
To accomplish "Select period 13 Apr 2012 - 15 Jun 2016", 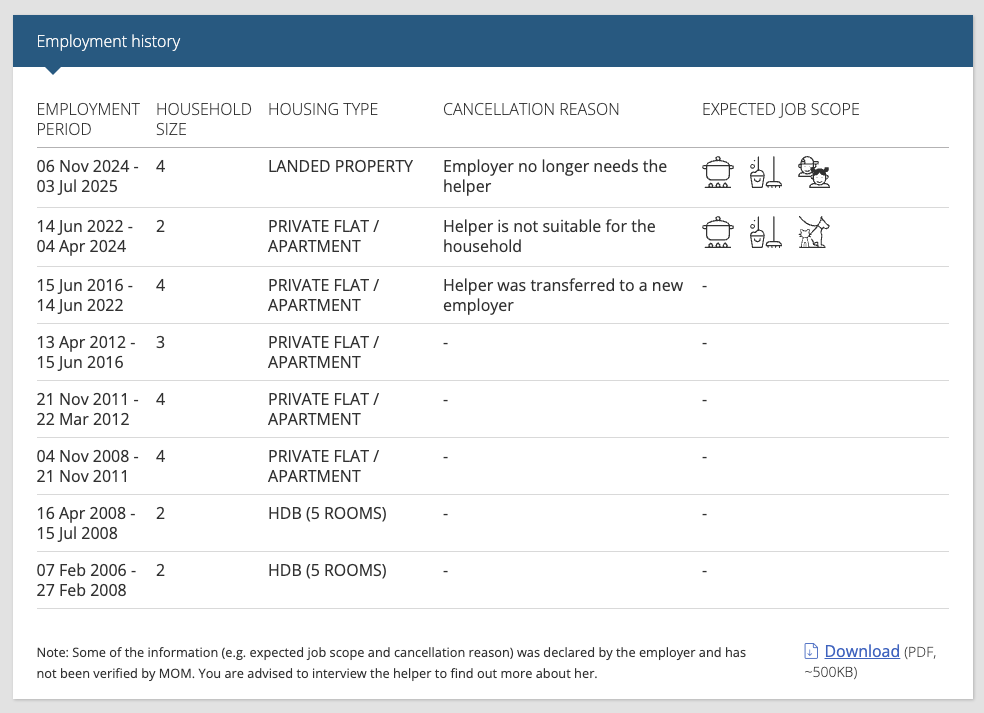I will 86,352.
